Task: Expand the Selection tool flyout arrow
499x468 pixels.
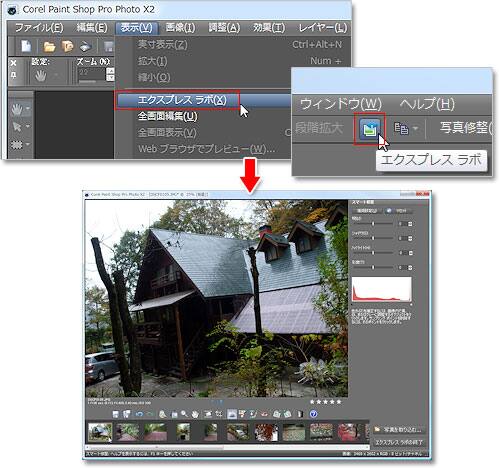Action: (28, 144)
